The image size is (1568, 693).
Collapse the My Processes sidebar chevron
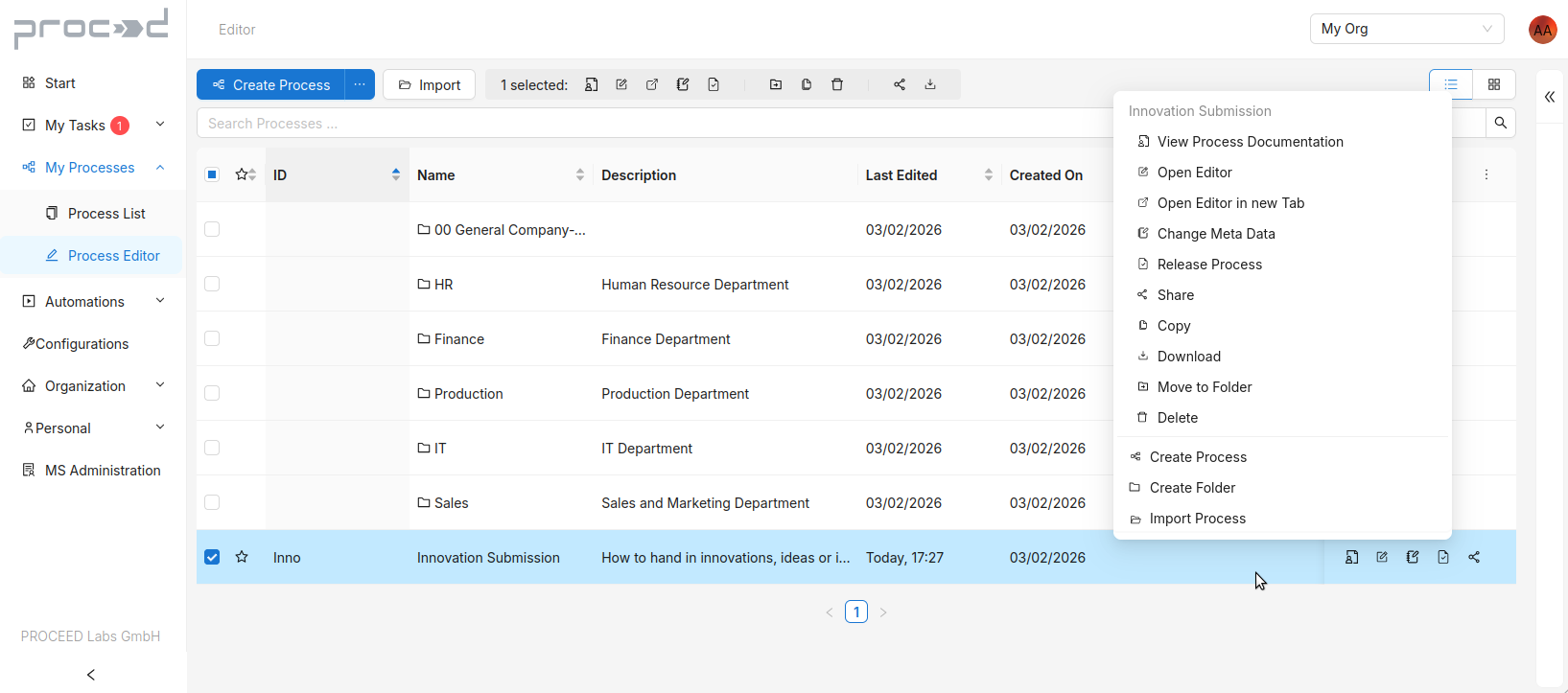click(160, 167)
